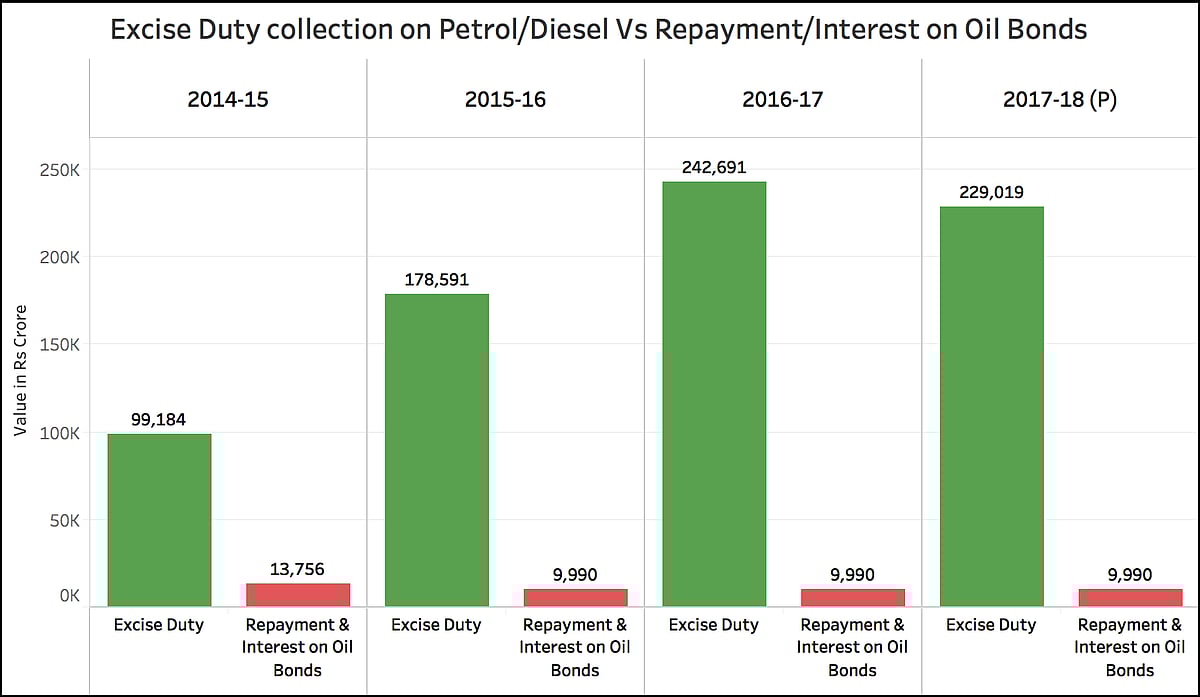Select the 2015-16 red oil bonds bar

click(x=575, y=598)
